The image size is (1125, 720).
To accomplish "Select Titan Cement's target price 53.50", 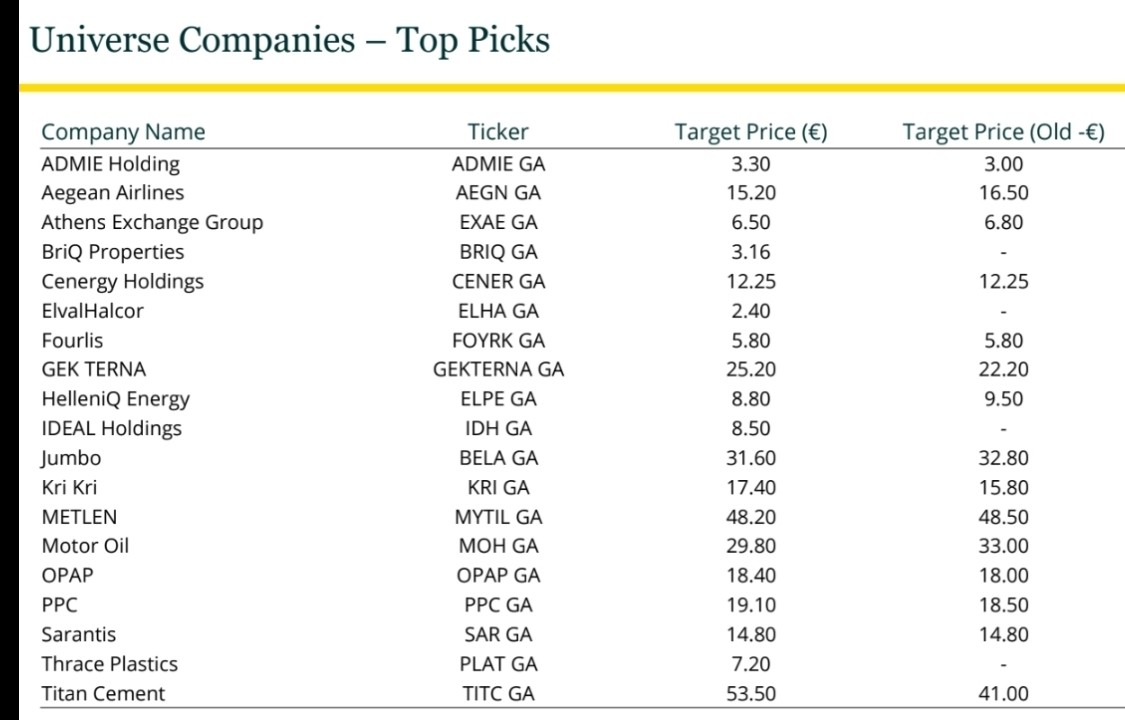I will (751, 694).
